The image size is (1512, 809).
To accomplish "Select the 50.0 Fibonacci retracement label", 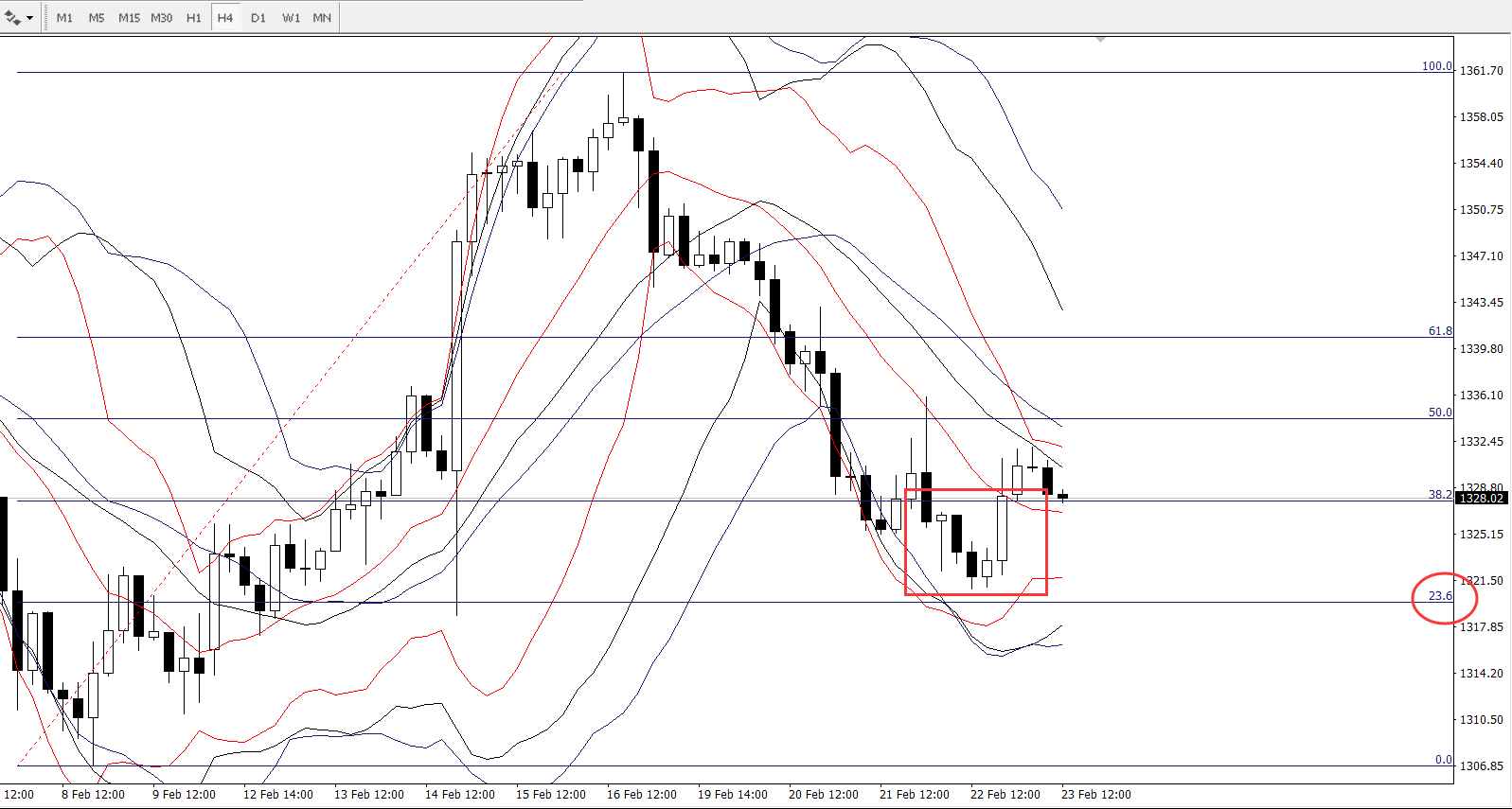I will [x=1439, y=413].
